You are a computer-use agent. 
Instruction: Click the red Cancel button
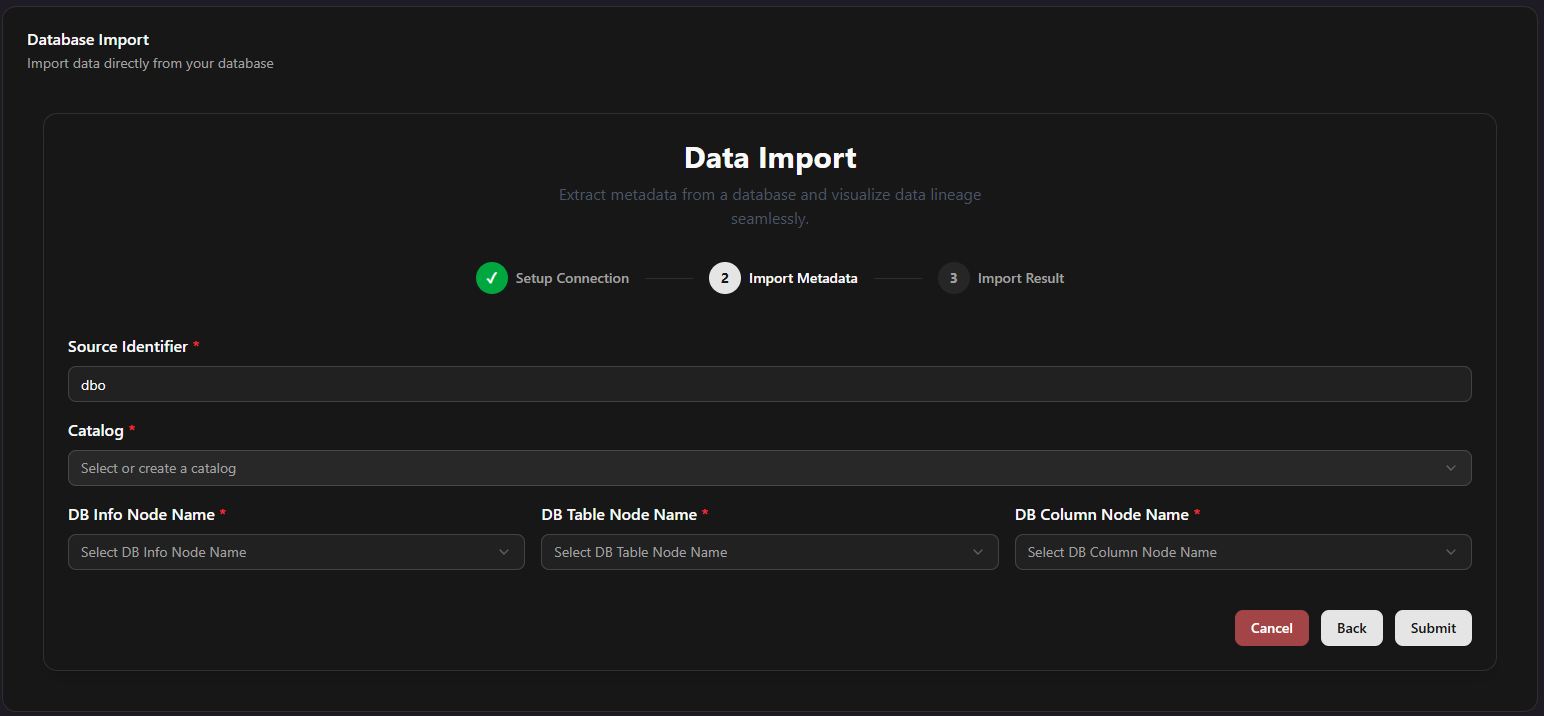1272,628
